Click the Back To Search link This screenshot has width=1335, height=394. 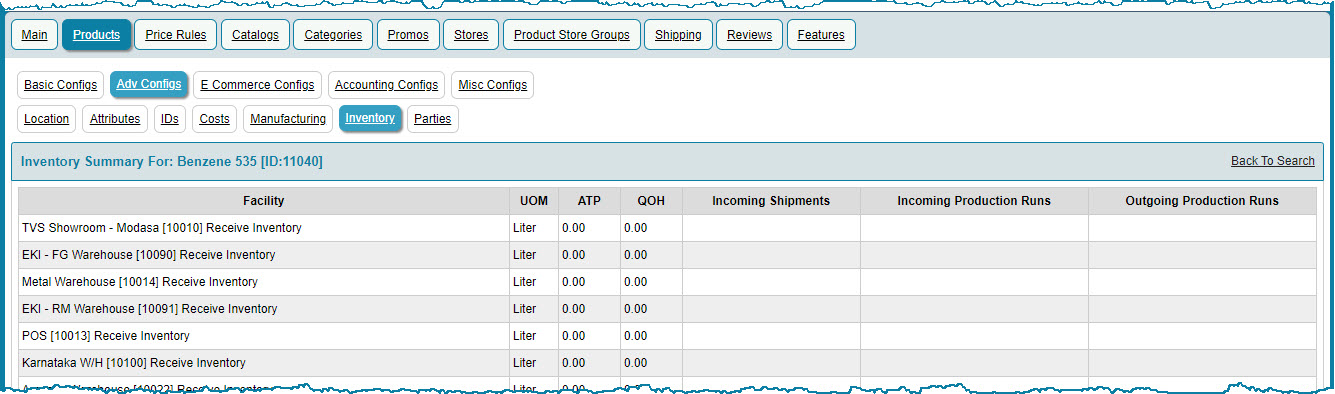tap(1273, 161)
